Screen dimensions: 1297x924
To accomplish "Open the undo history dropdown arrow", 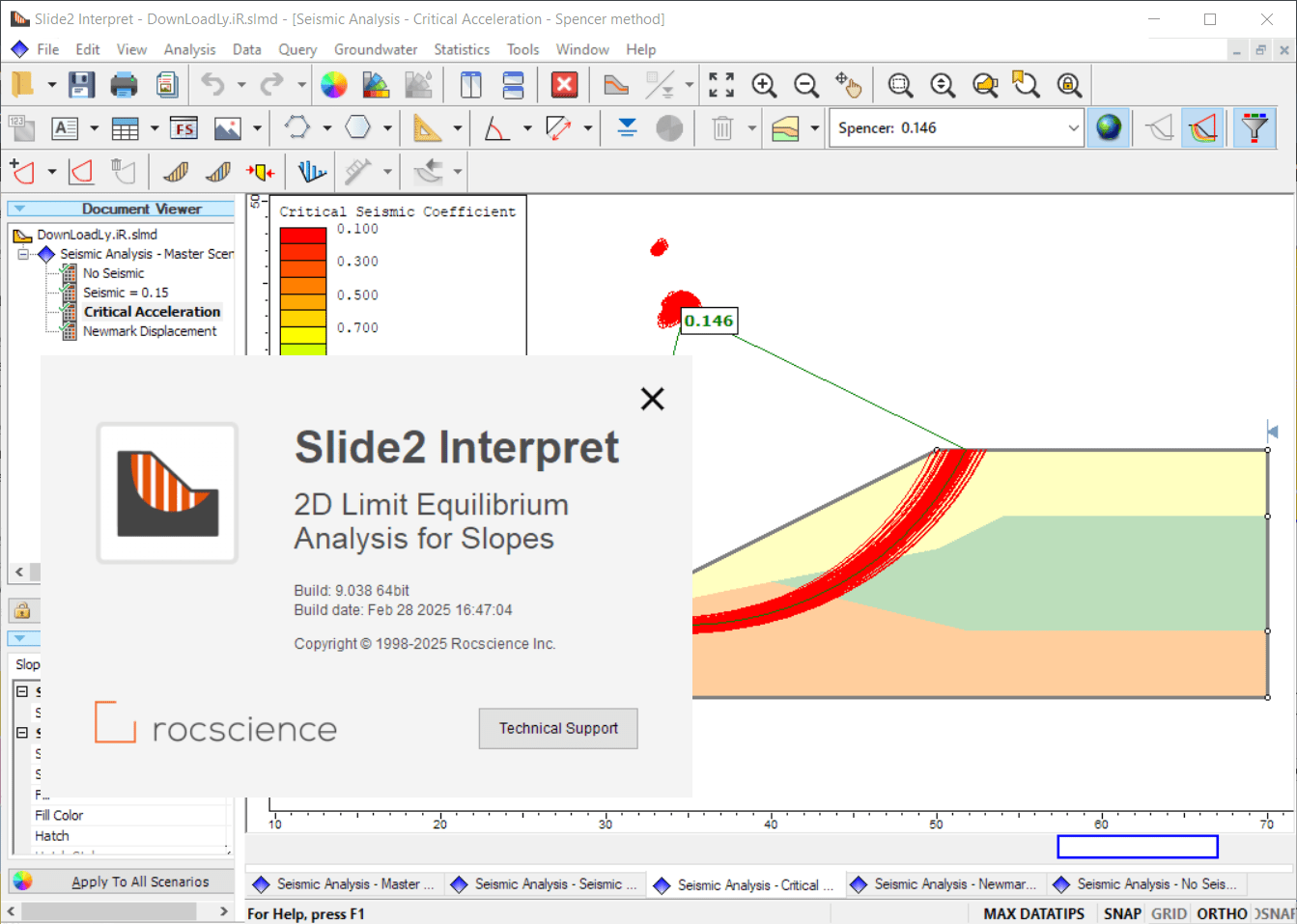I will [241, 85].
